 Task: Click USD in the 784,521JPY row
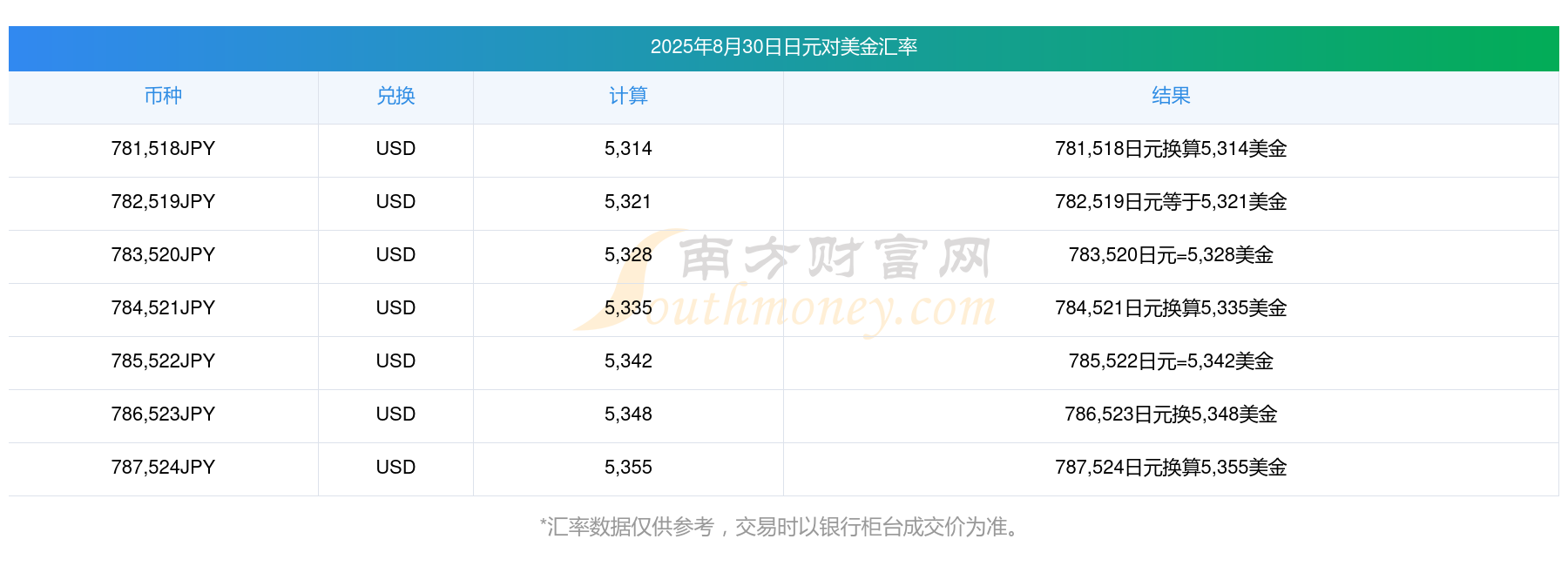point(395,308)
